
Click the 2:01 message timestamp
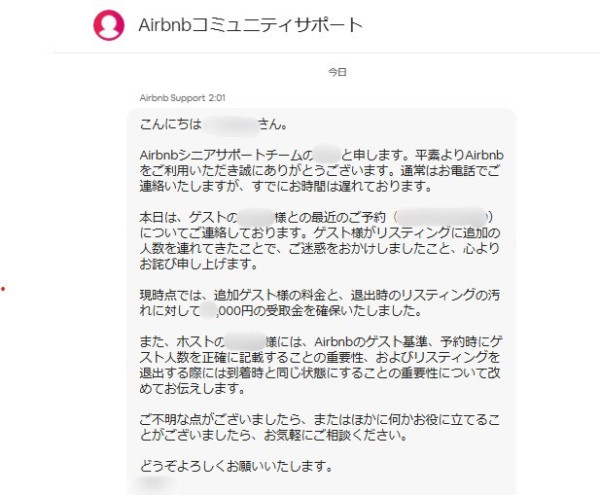[216, 98]
